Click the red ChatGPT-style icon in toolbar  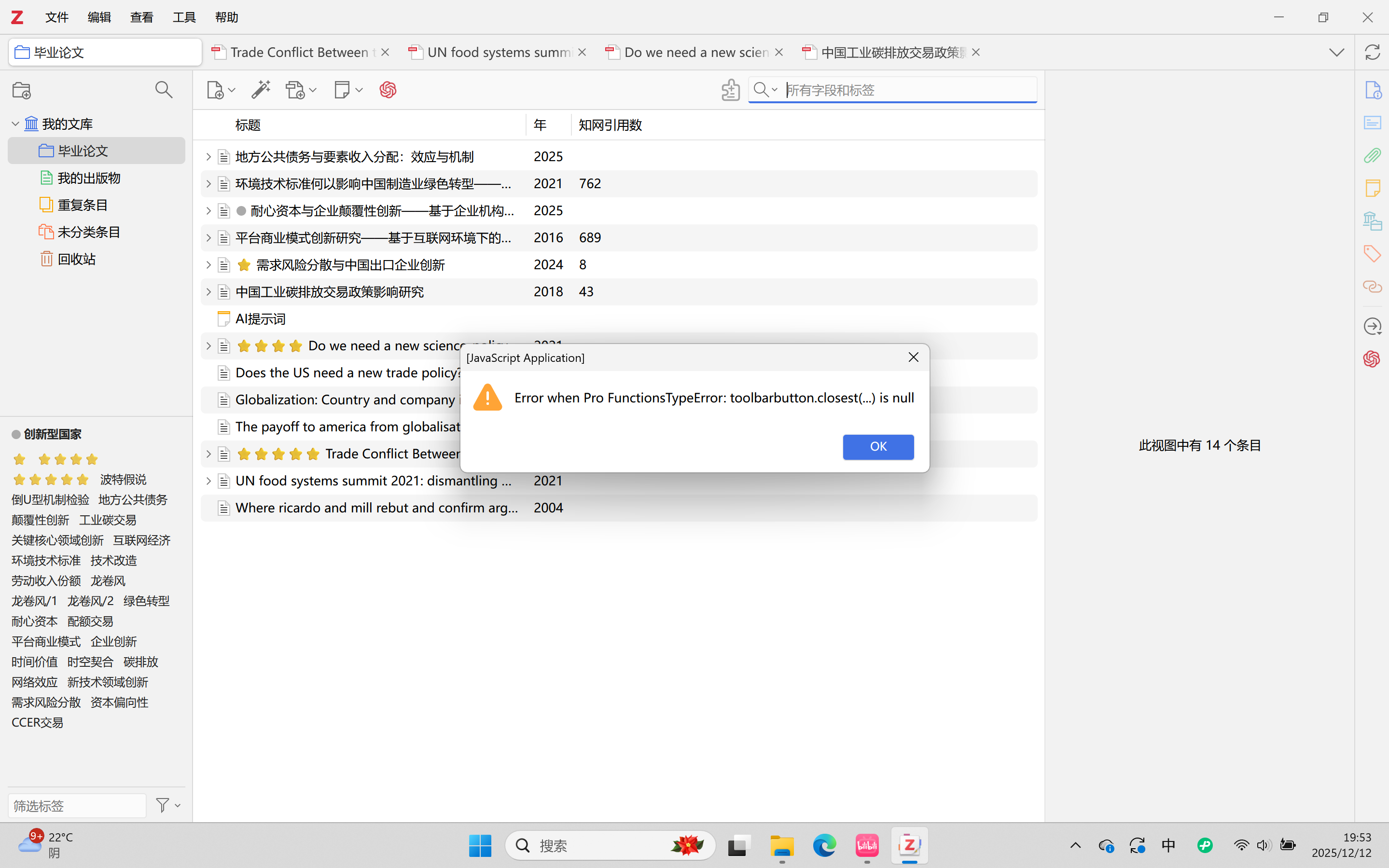(388, 90)
